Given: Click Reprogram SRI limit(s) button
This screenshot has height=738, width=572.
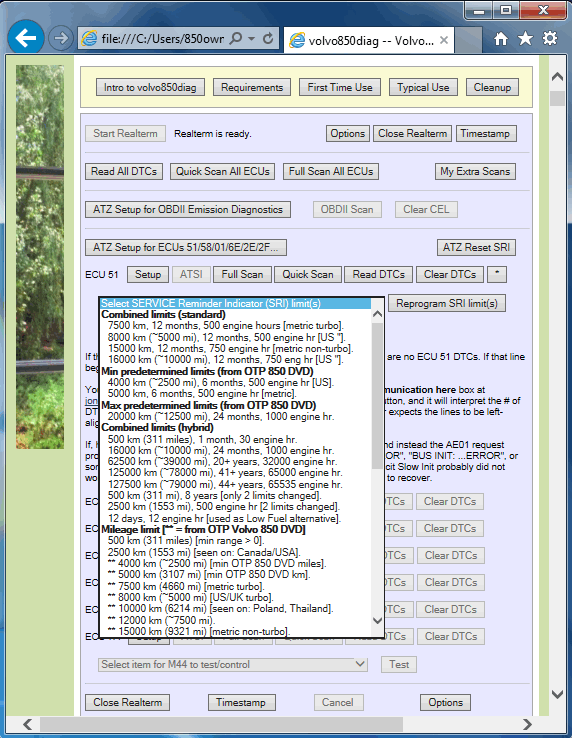Looking at the screenshot, I should pos(447,304).
